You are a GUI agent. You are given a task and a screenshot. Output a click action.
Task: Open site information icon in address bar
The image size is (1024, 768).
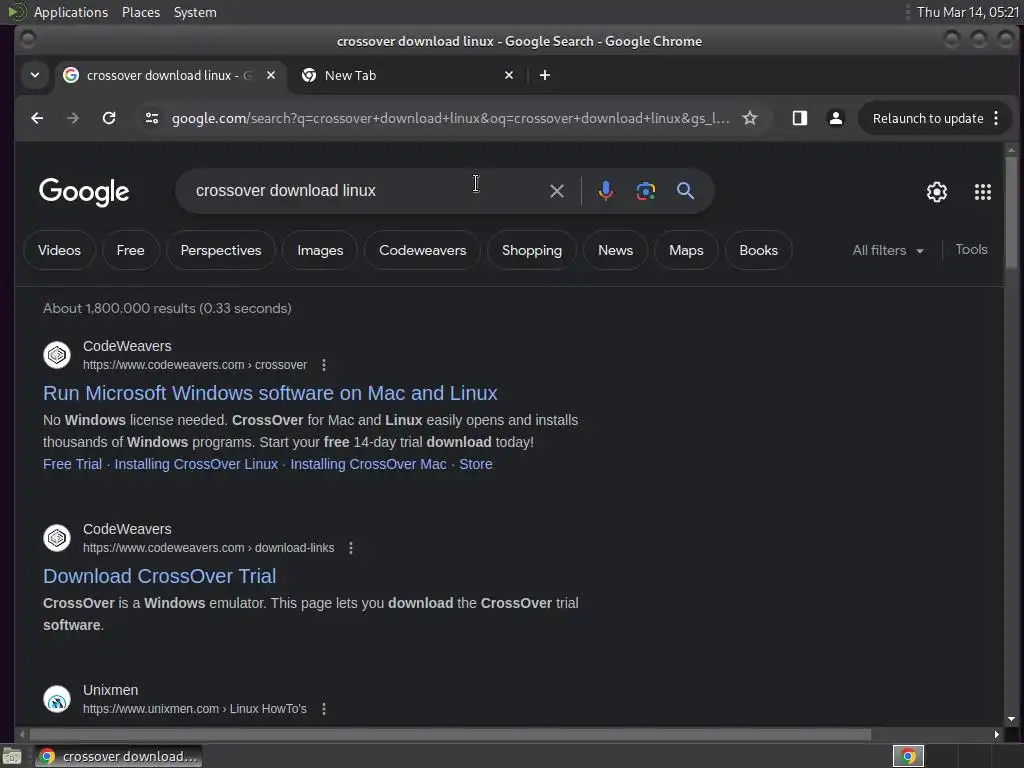pos(152,118)
